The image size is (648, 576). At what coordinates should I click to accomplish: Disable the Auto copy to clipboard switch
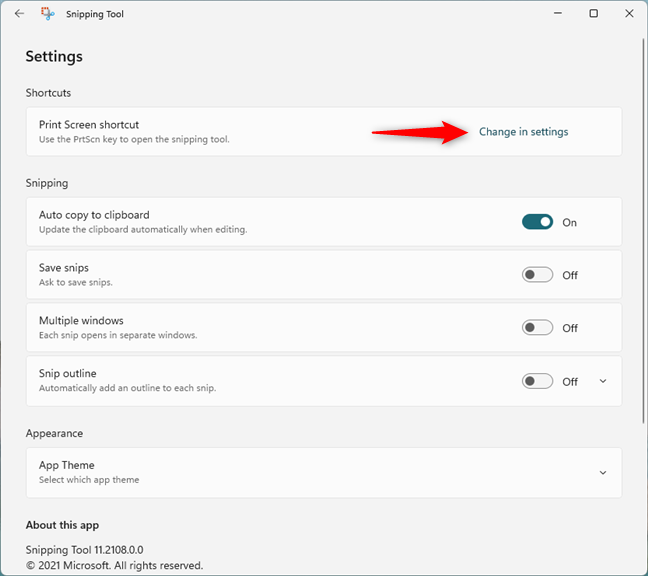pyautogui.click(x=537, y=222)
